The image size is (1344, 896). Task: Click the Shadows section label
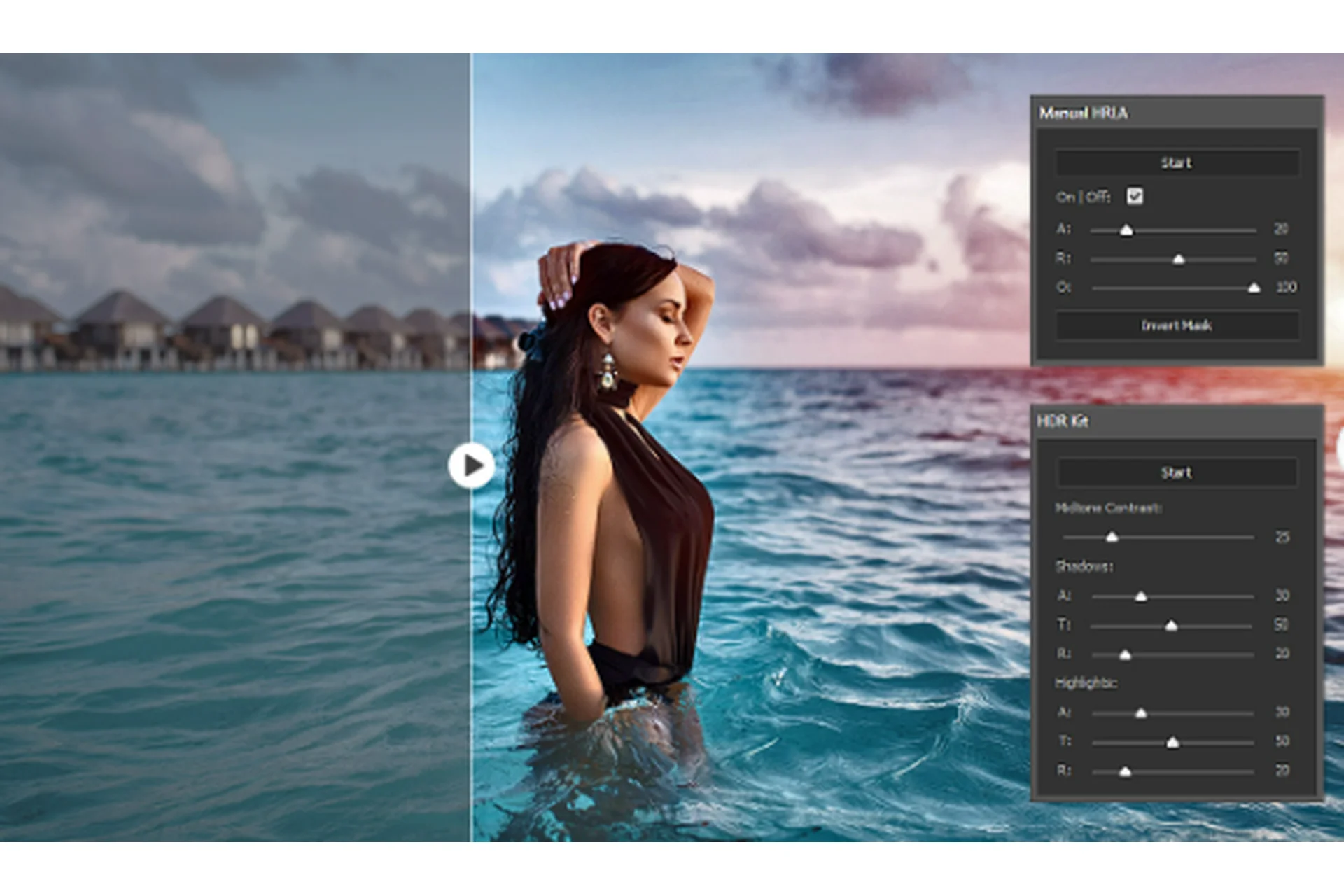tap(1084, 567)
